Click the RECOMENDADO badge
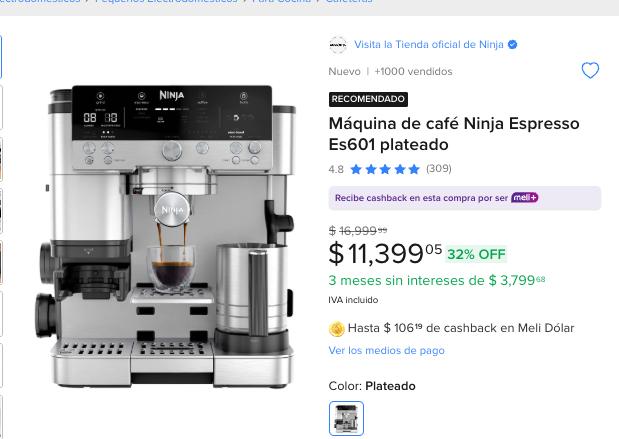This screenshot has width=619, height=439. [368, 99]
